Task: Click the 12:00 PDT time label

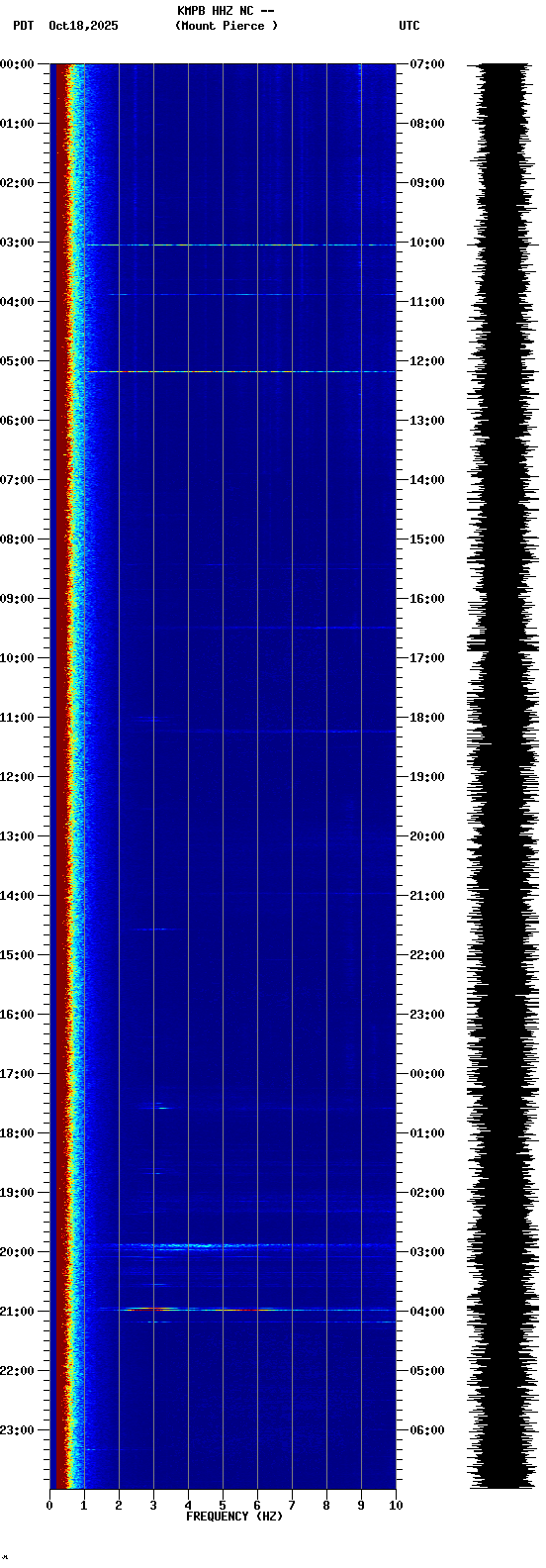Action: [x=17, y=777]
